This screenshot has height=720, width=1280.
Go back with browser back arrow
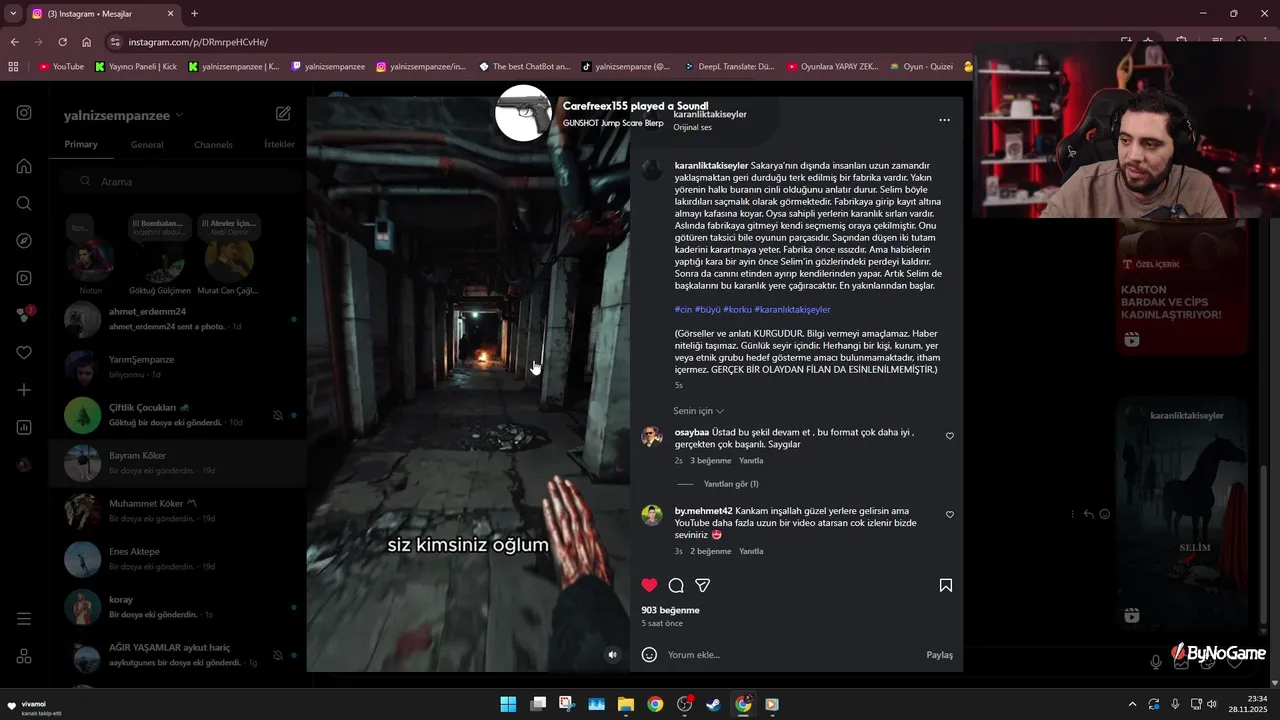pos(14,42)
